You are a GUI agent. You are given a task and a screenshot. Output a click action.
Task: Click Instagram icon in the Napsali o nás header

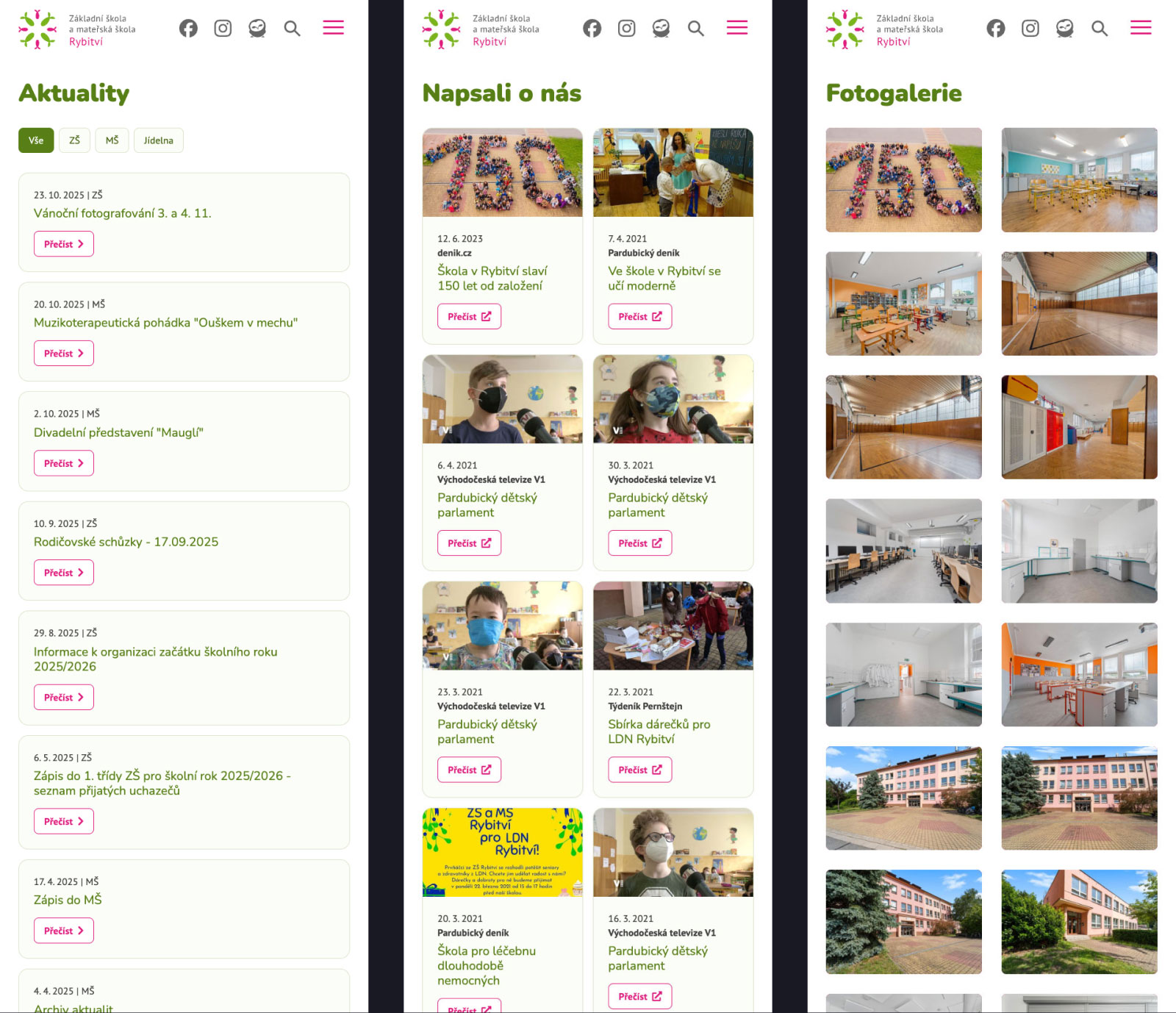pos(626,29)
